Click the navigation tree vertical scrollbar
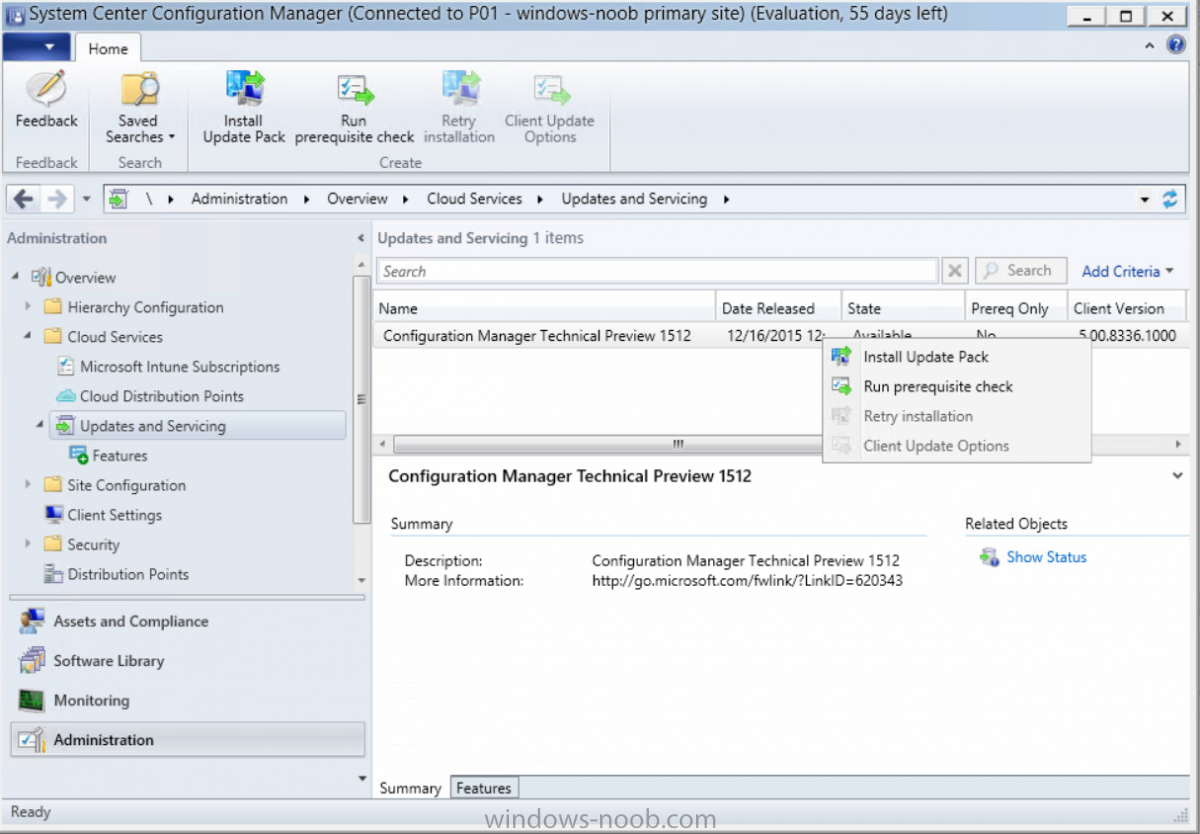The width and height of the screenshot is (1200, 834). (362, 400)
